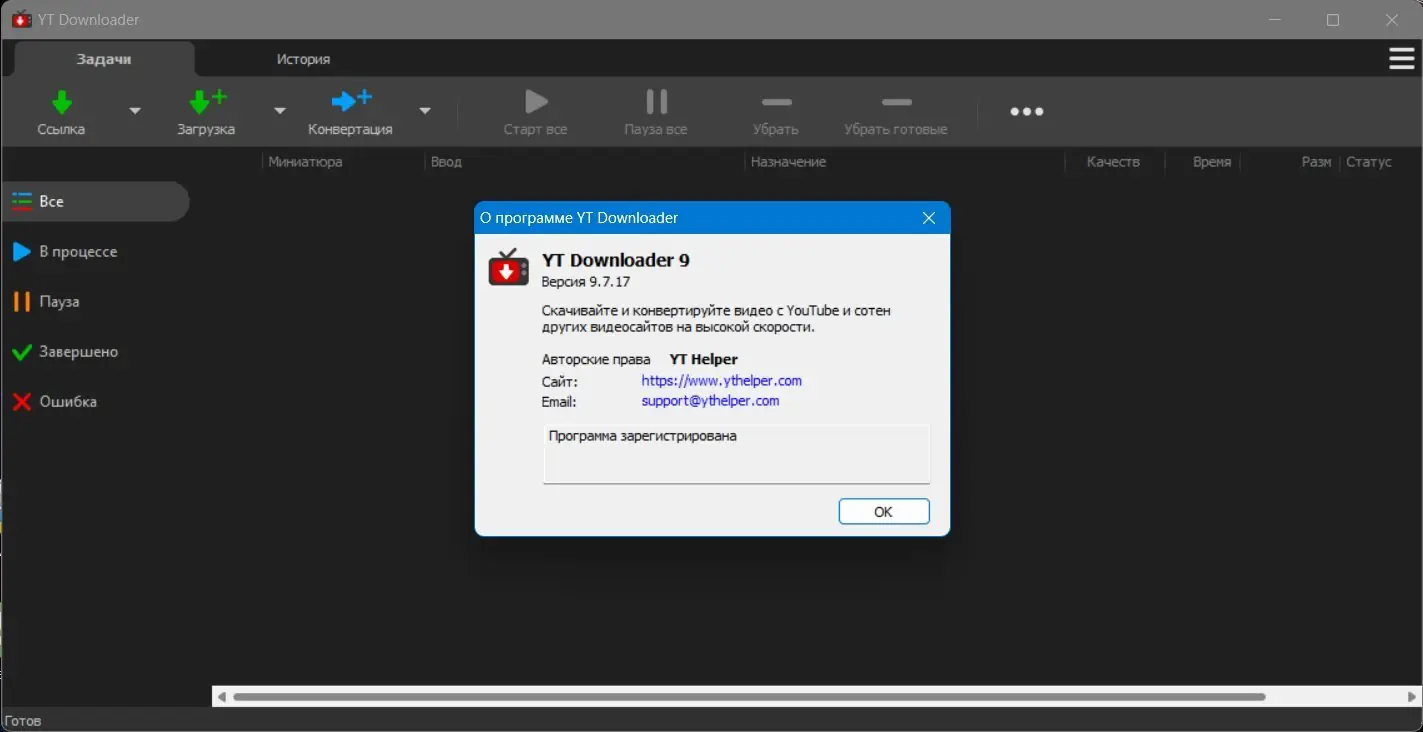Expand the Загрузка dropdown arrow

click(280, 111)
